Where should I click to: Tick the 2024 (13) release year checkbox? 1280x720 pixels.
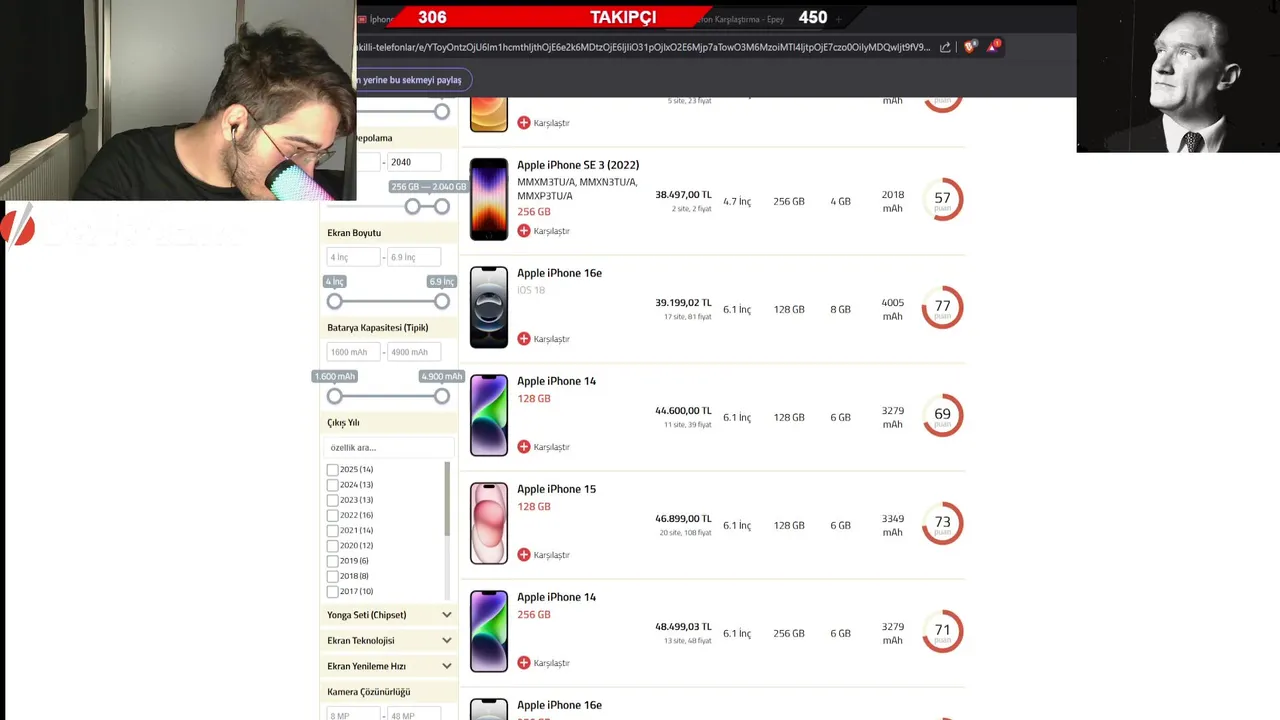coord(332,485)
